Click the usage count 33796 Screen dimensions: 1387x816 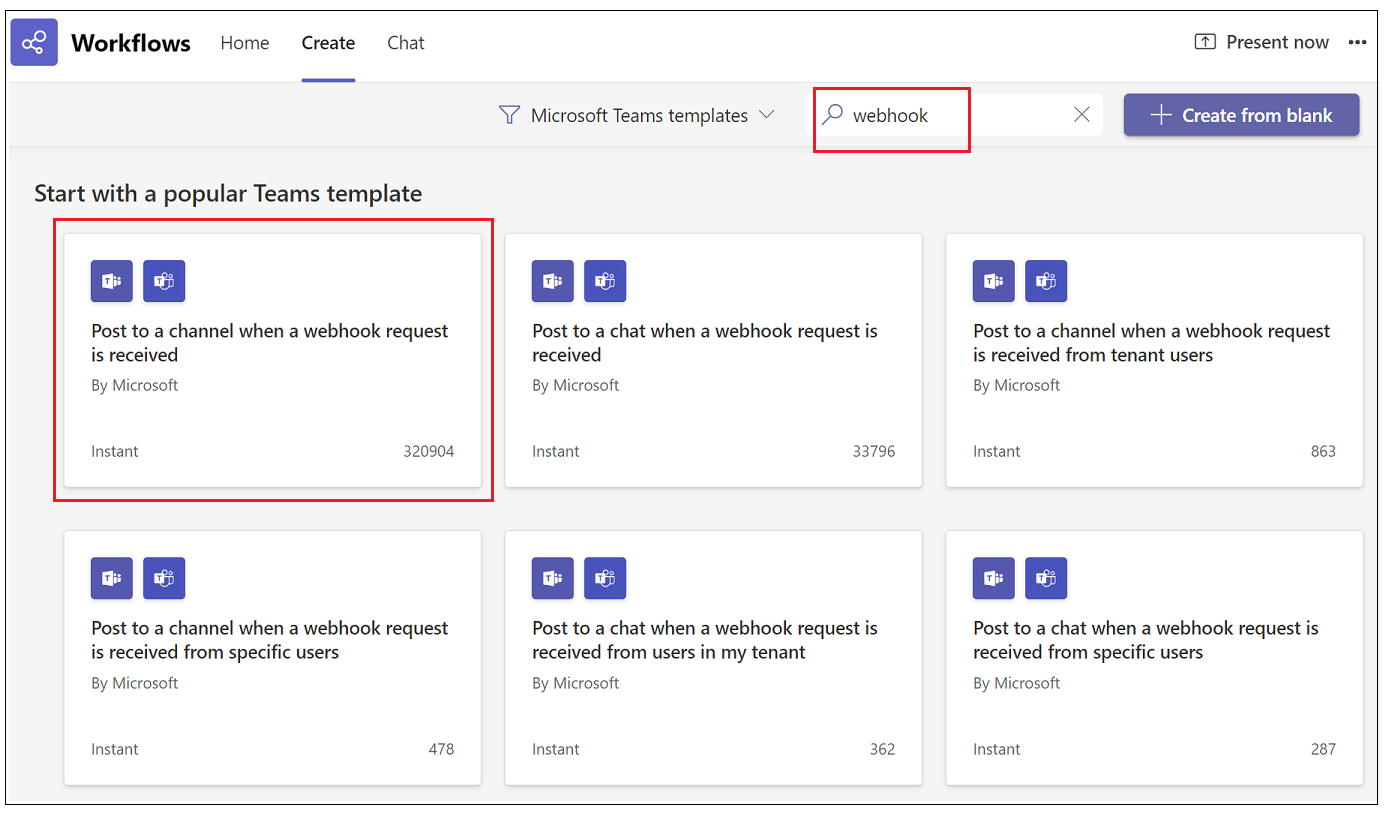click(x=874, y=451)
